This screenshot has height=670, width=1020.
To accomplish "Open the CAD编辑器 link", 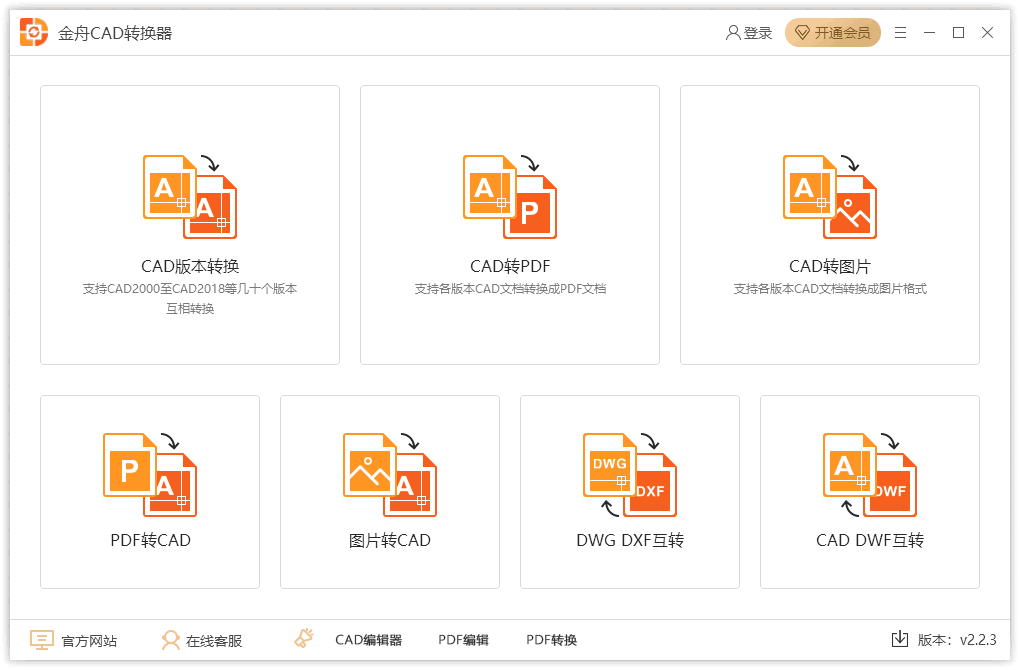I will tap(369, 640).
